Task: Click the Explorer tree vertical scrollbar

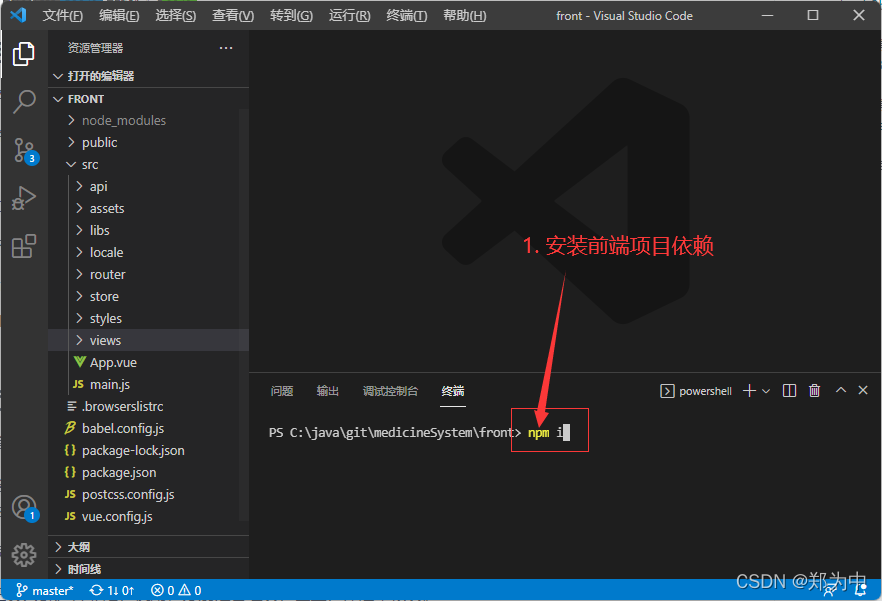Action: 244,315
